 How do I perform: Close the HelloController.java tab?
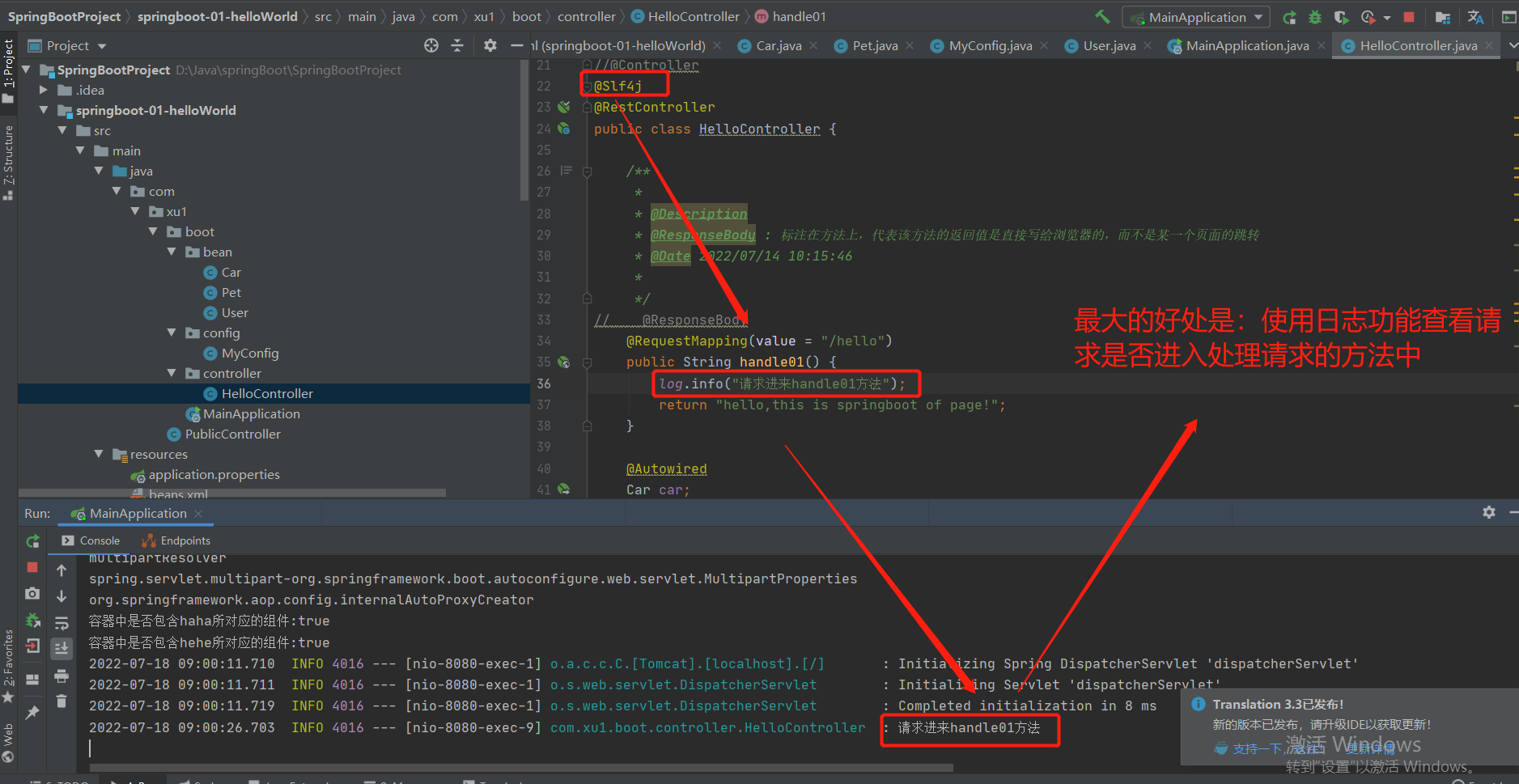point(1488,45)
